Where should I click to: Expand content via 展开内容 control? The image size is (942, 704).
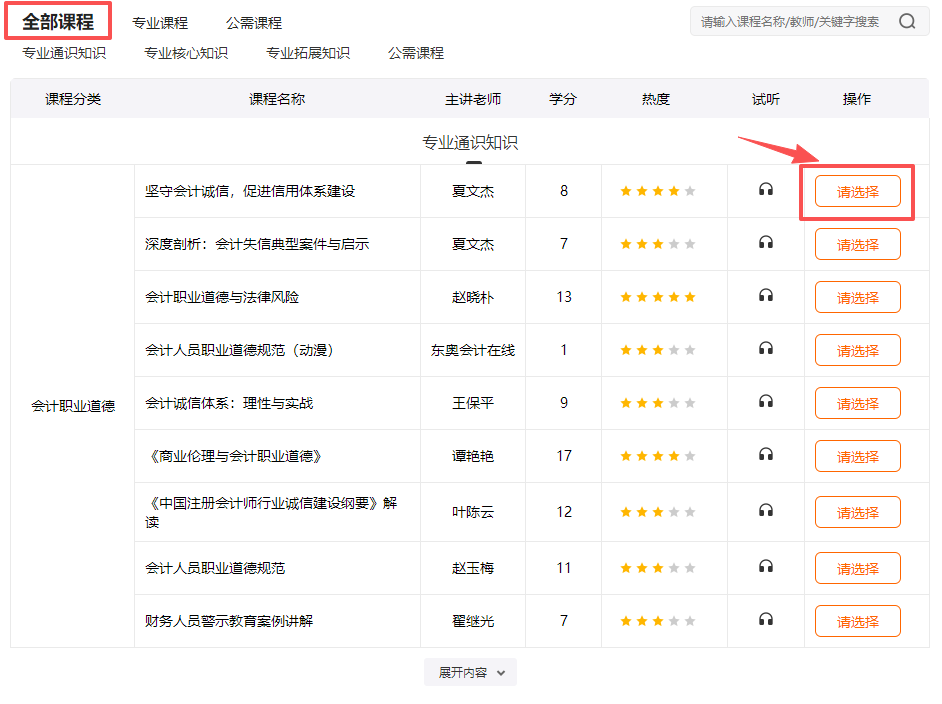(x=470, y=672)
